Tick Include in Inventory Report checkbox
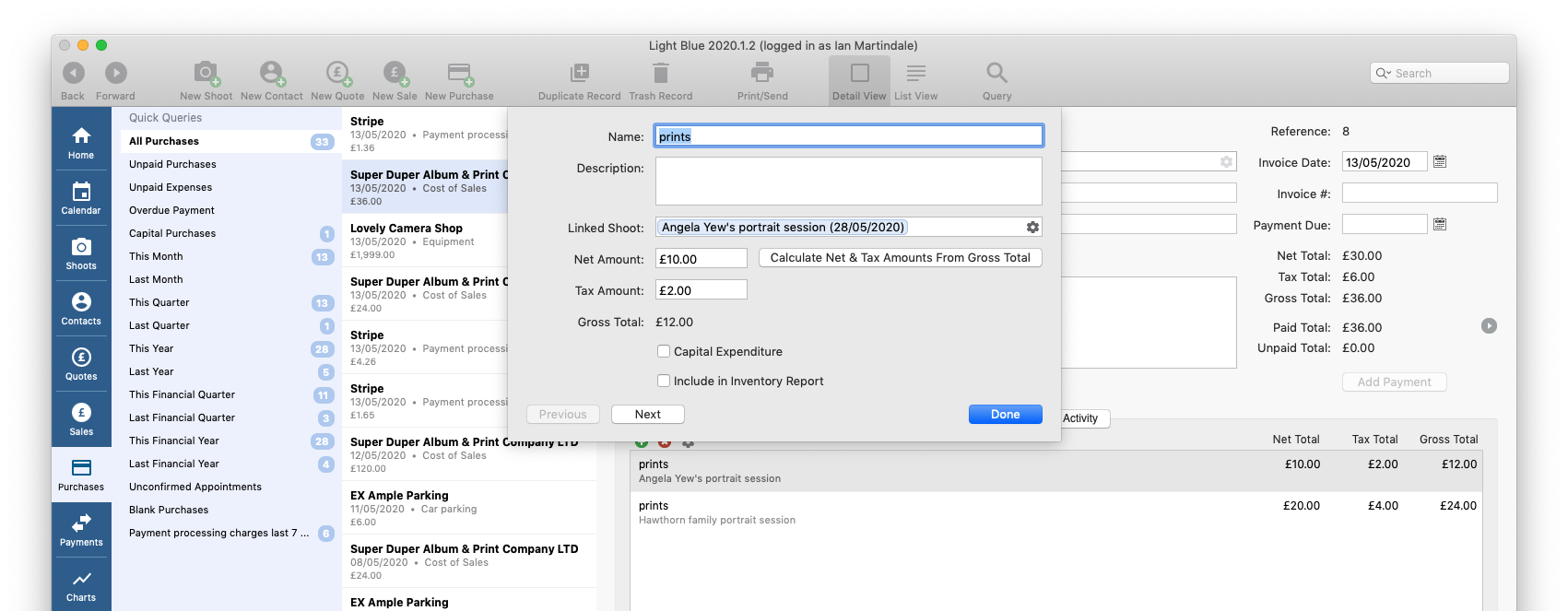1568x611 pixels. (x=664, y=381)
